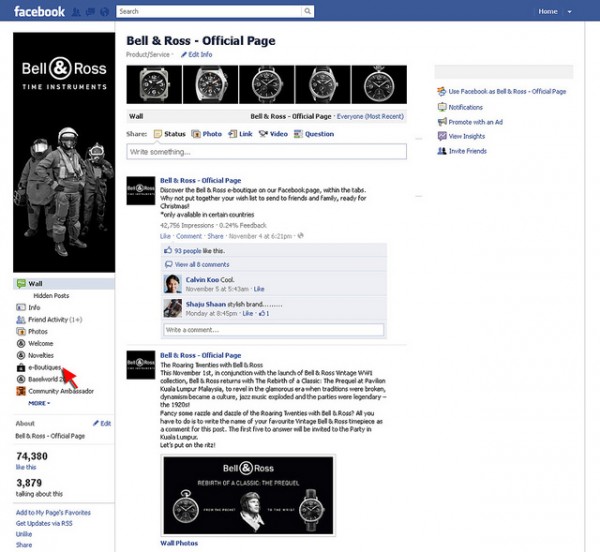The width and height of the screenshot is (600, 552).
Task: Click Add to My Page's Favorites
Action: click(53, 513)
